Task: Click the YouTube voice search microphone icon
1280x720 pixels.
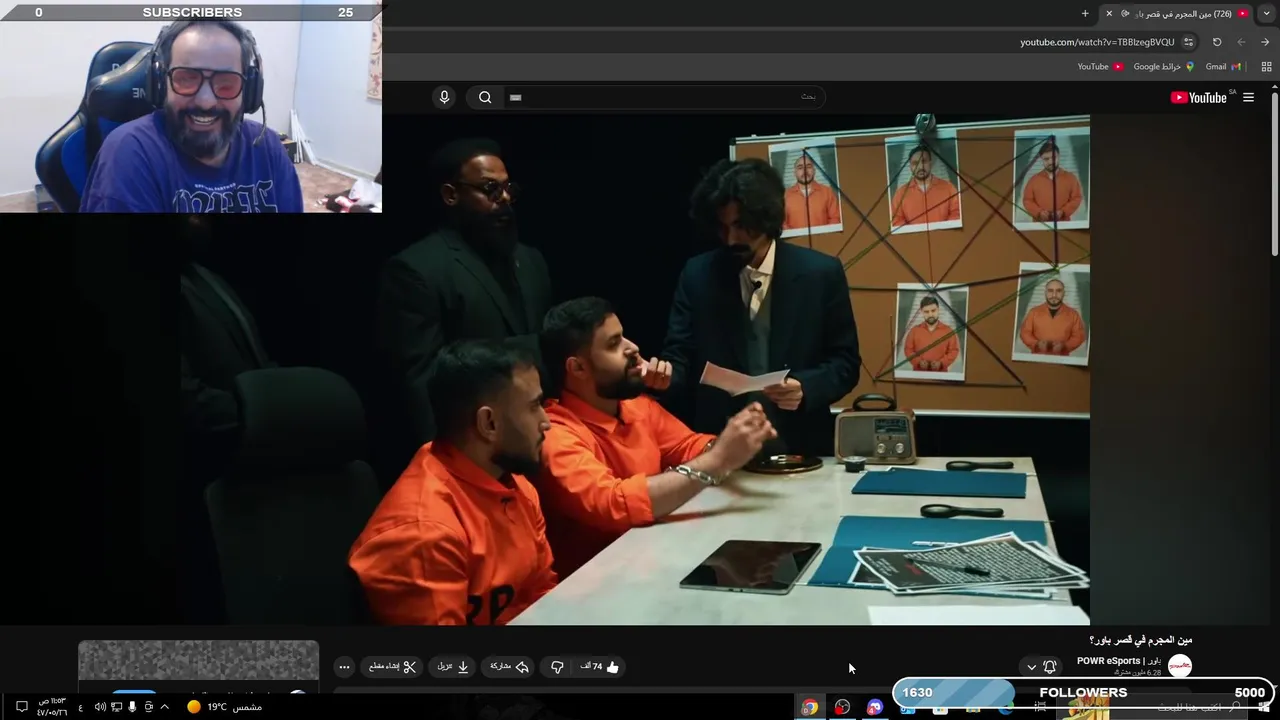Action: point(445,97)
